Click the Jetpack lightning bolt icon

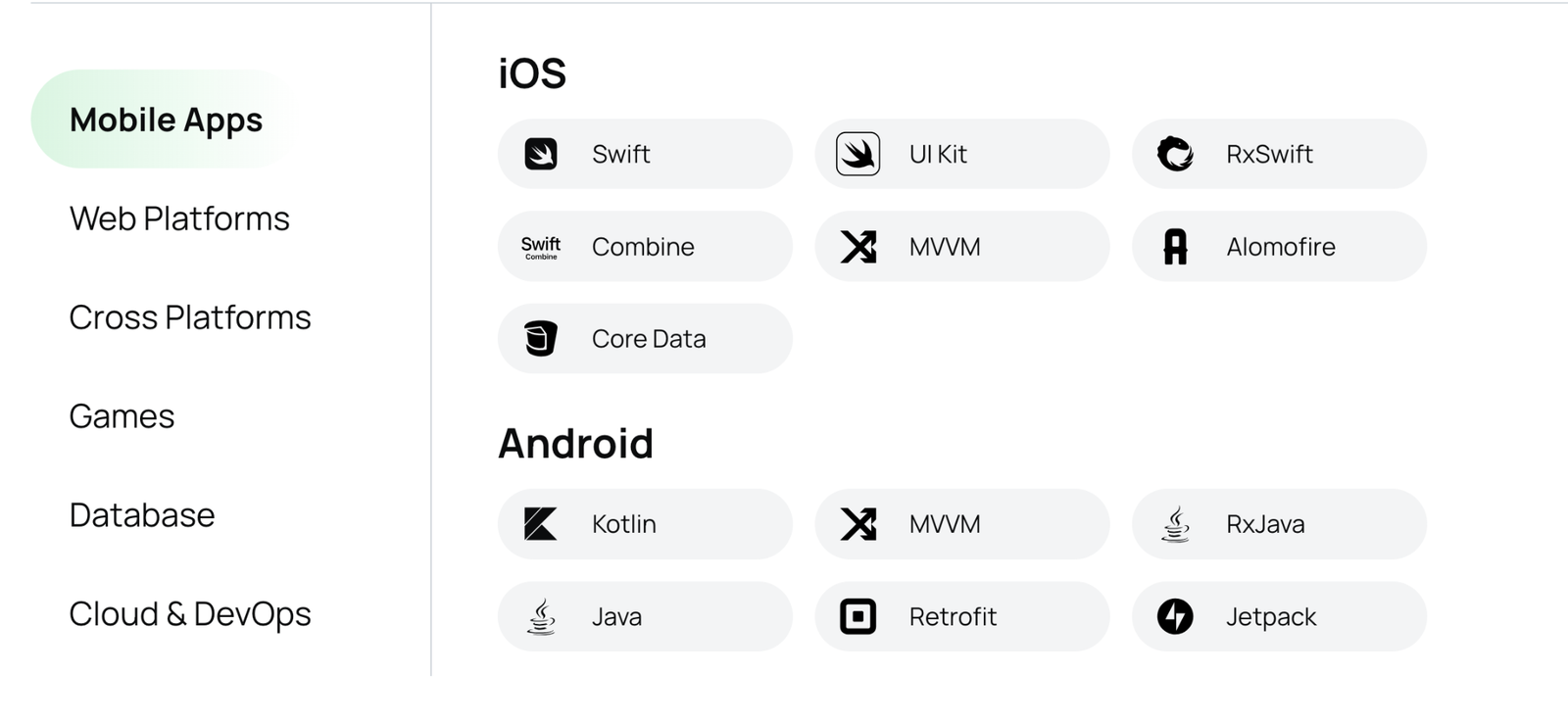(x=1175, y=616)
